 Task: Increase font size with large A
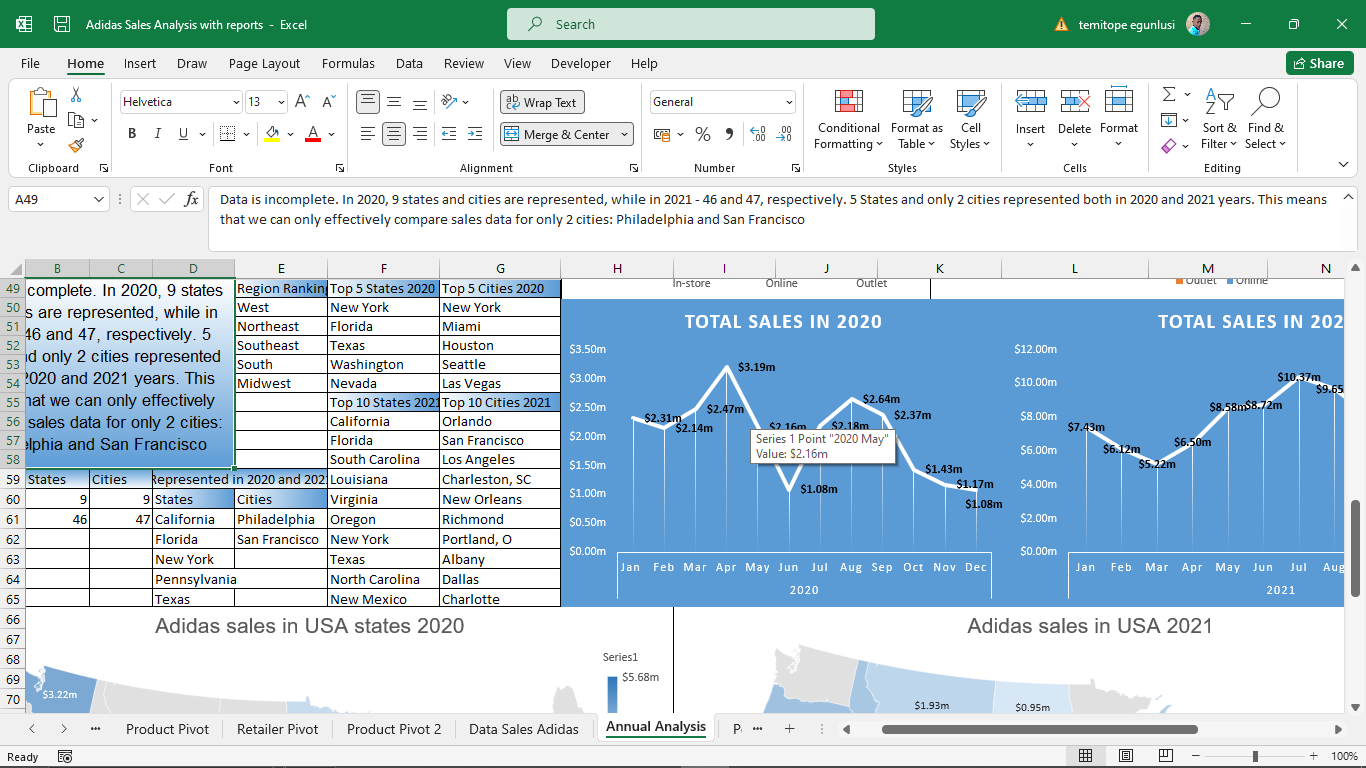(304, 102)
